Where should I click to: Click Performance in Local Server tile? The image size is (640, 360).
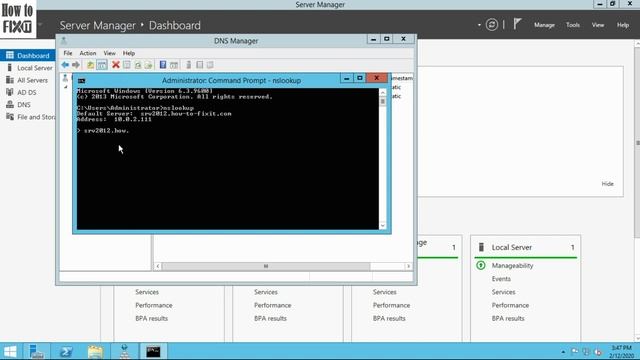pyautogui.click(x=510, y=305)
